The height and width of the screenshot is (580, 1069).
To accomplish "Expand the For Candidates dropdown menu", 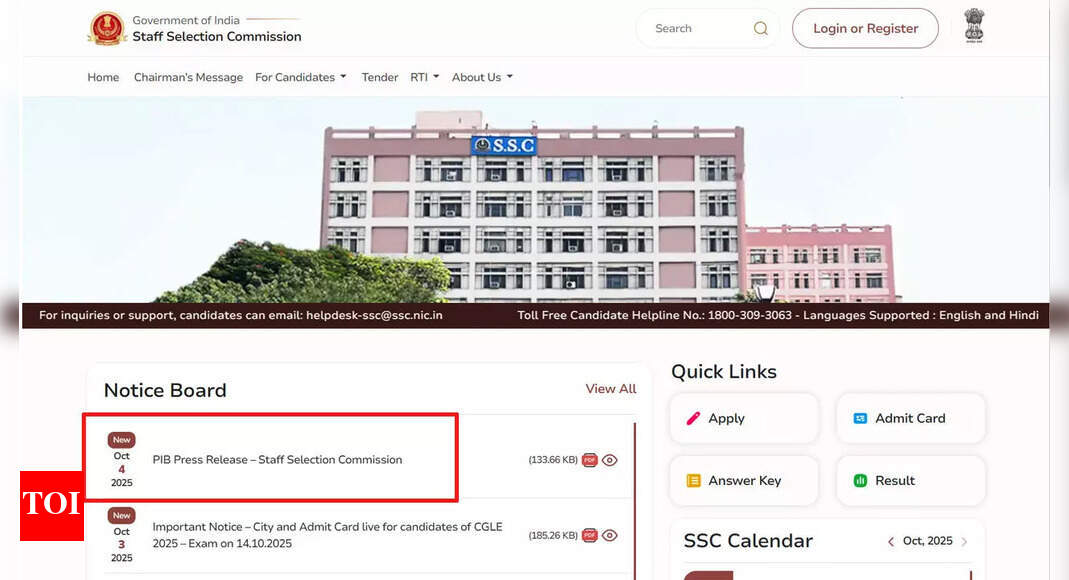I will pyautogui.click(x=300, y=77).
